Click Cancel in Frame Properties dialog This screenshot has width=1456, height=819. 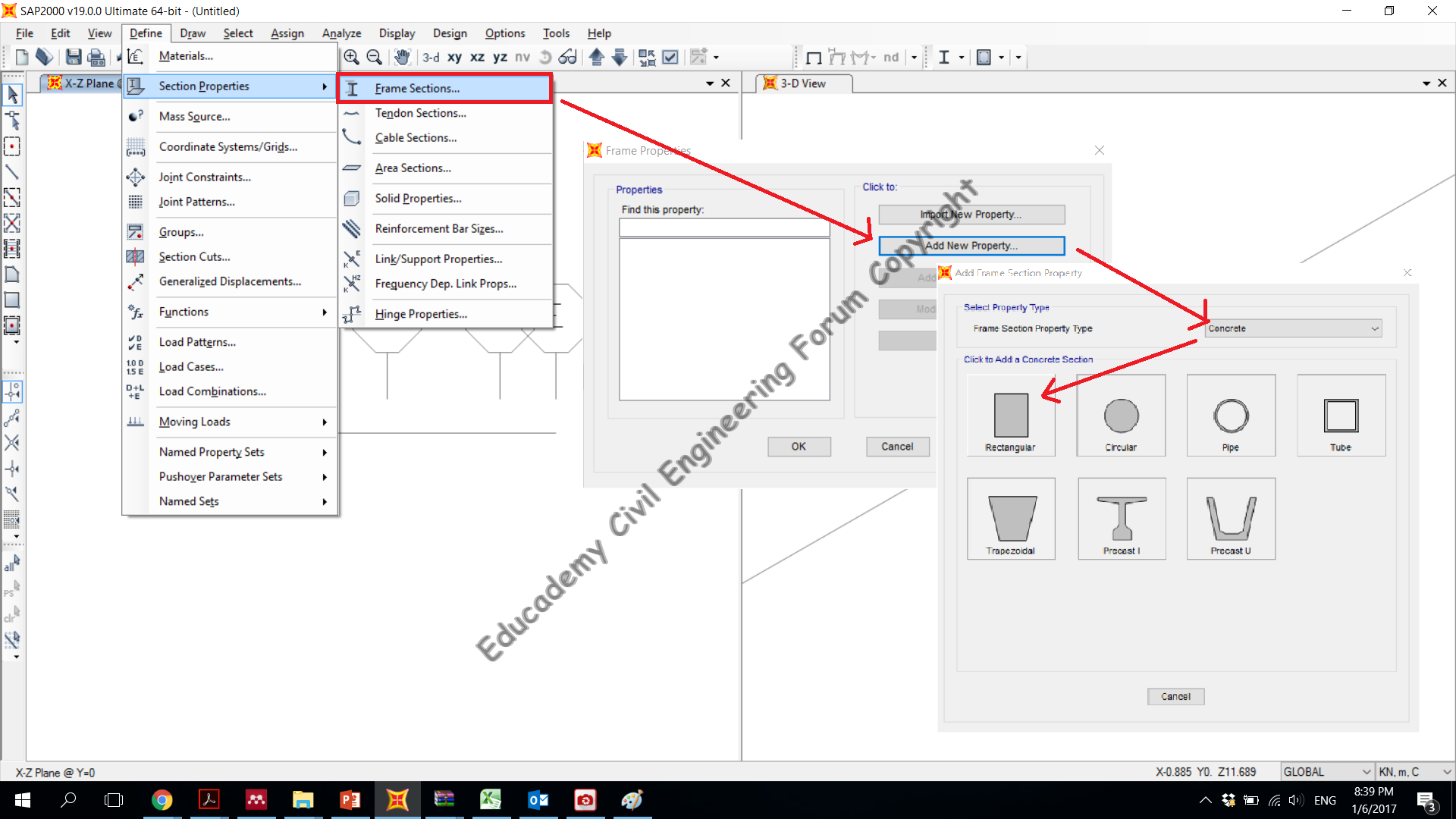click(x=897, y=447)
